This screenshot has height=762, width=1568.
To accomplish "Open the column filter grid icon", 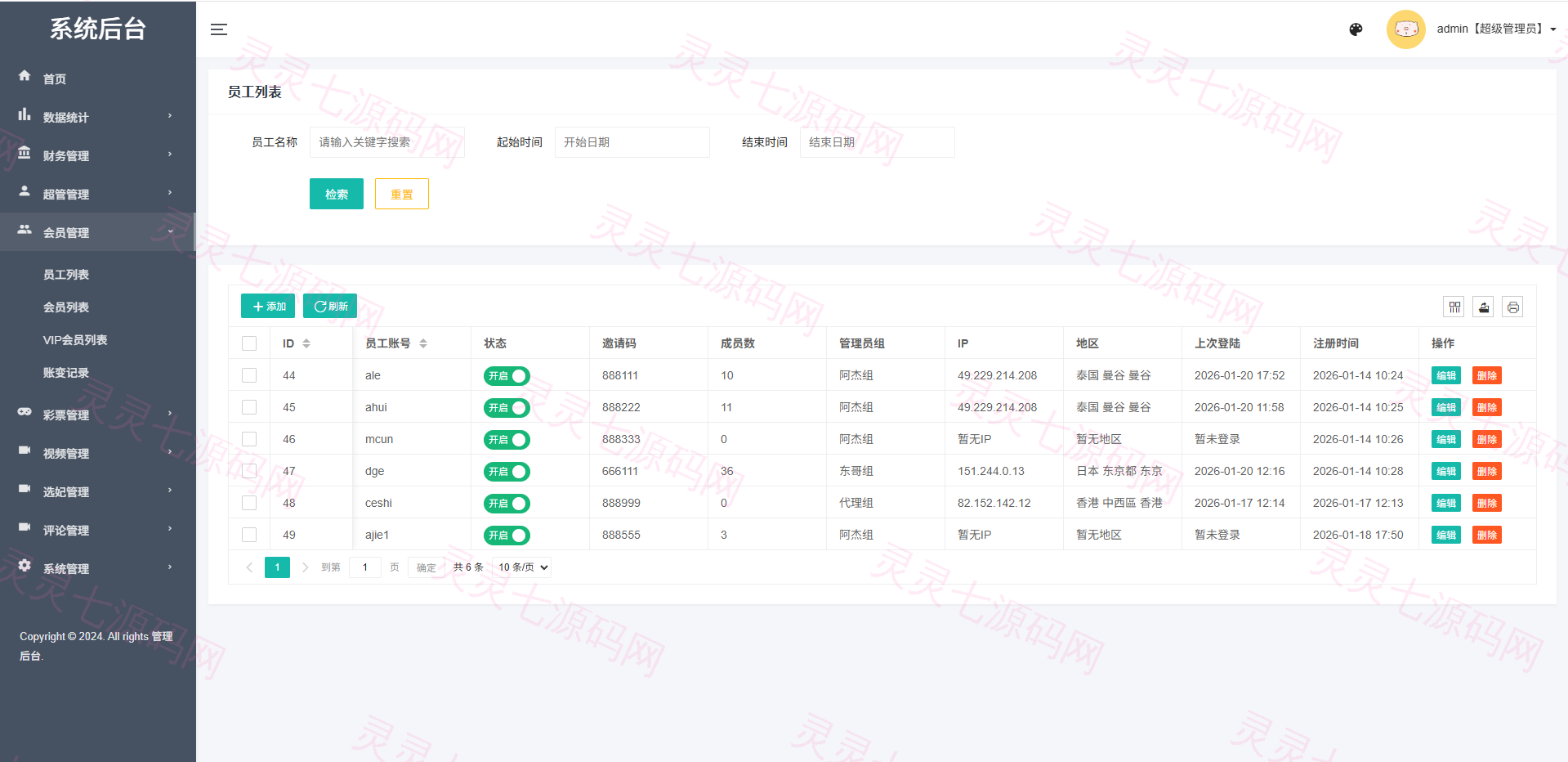I will (x=1454, y=307).
